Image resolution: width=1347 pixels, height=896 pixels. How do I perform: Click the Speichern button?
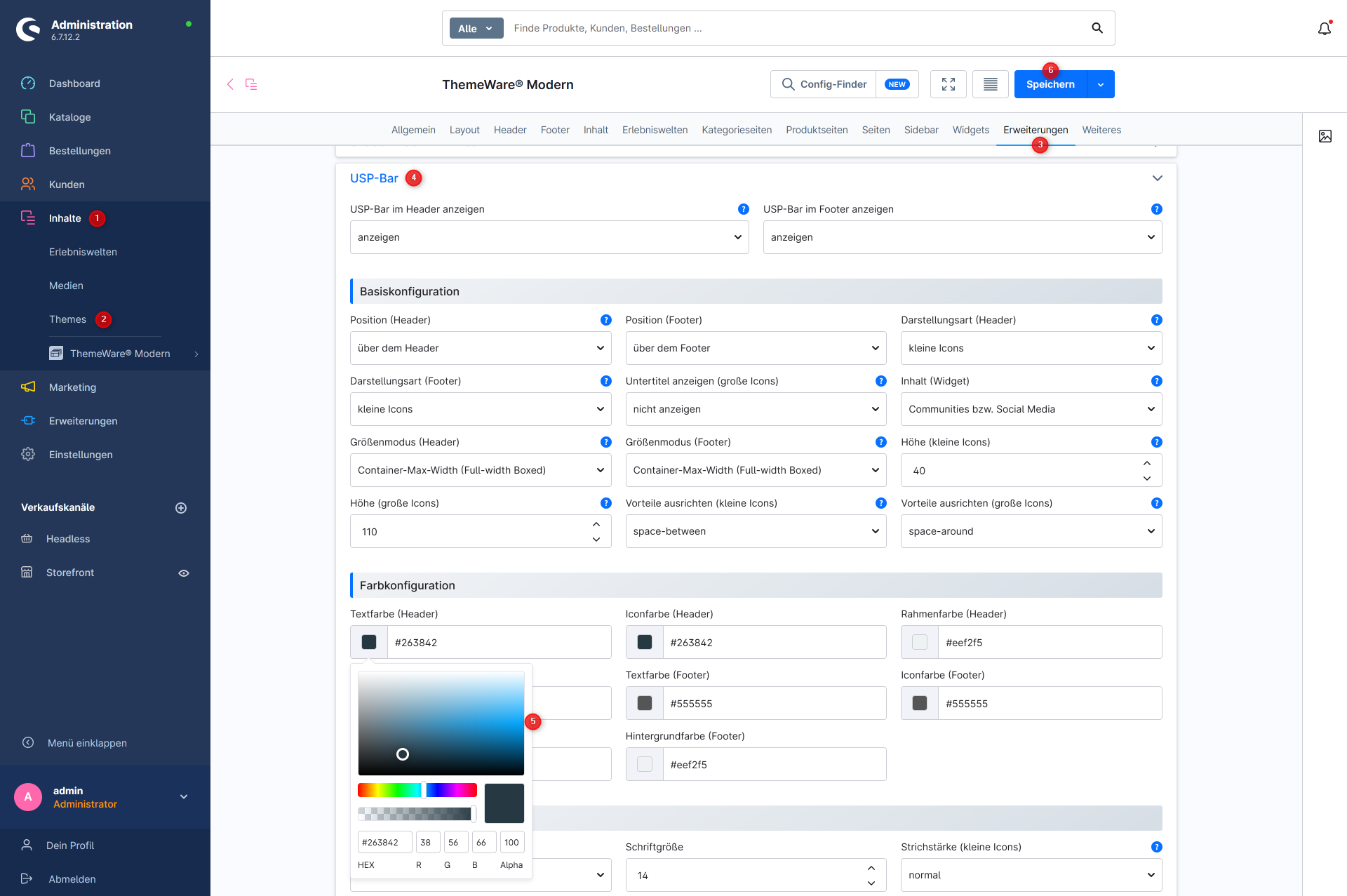click(1050, 84)
